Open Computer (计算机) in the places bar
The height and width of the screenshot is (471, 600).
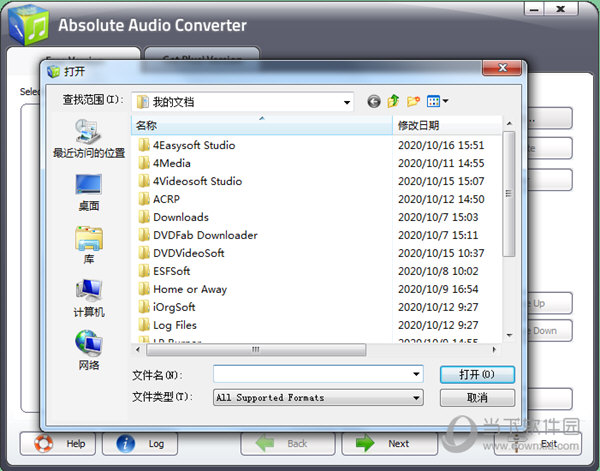tap(89, 298)
